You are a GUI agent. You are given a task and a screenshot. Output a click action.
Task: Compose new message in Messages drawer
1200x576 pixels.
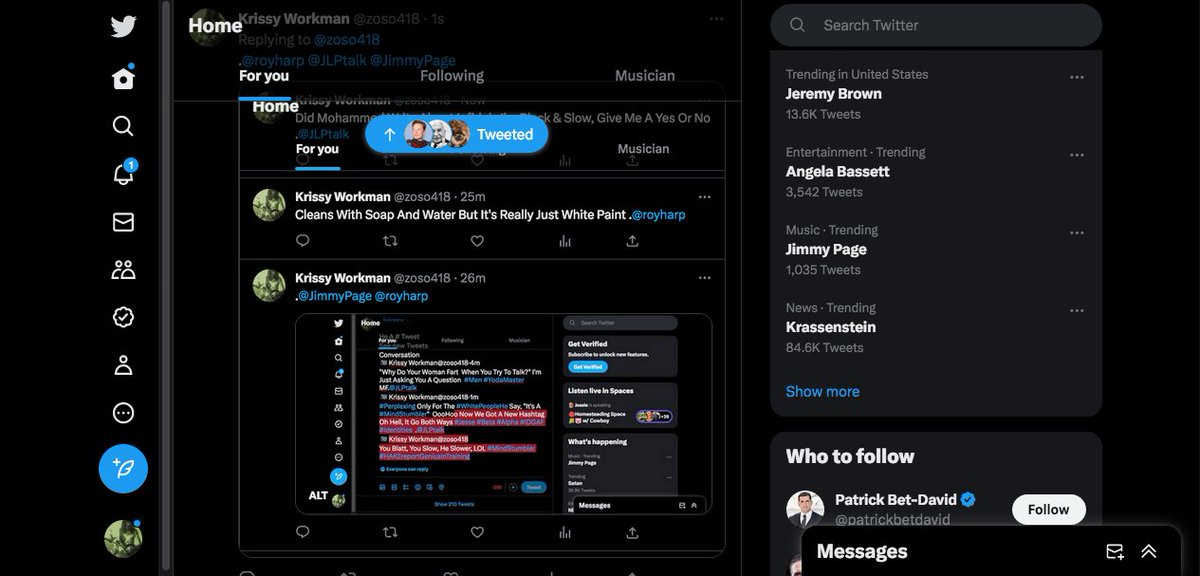click(x=1115, y=552)
